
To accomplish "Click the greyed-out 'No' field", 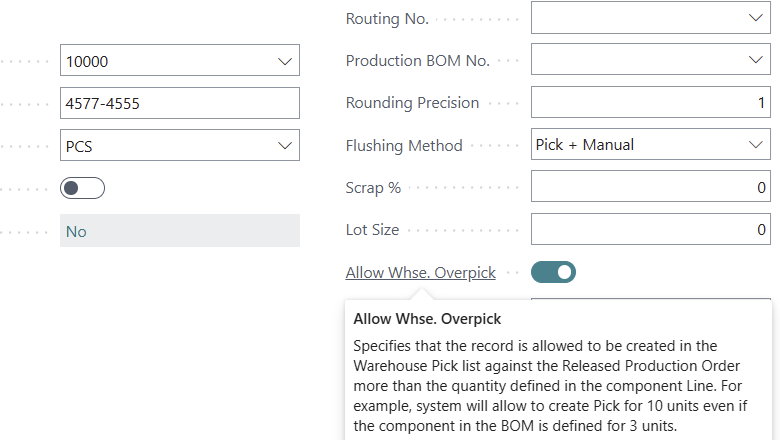I will (x=180, y=231).
